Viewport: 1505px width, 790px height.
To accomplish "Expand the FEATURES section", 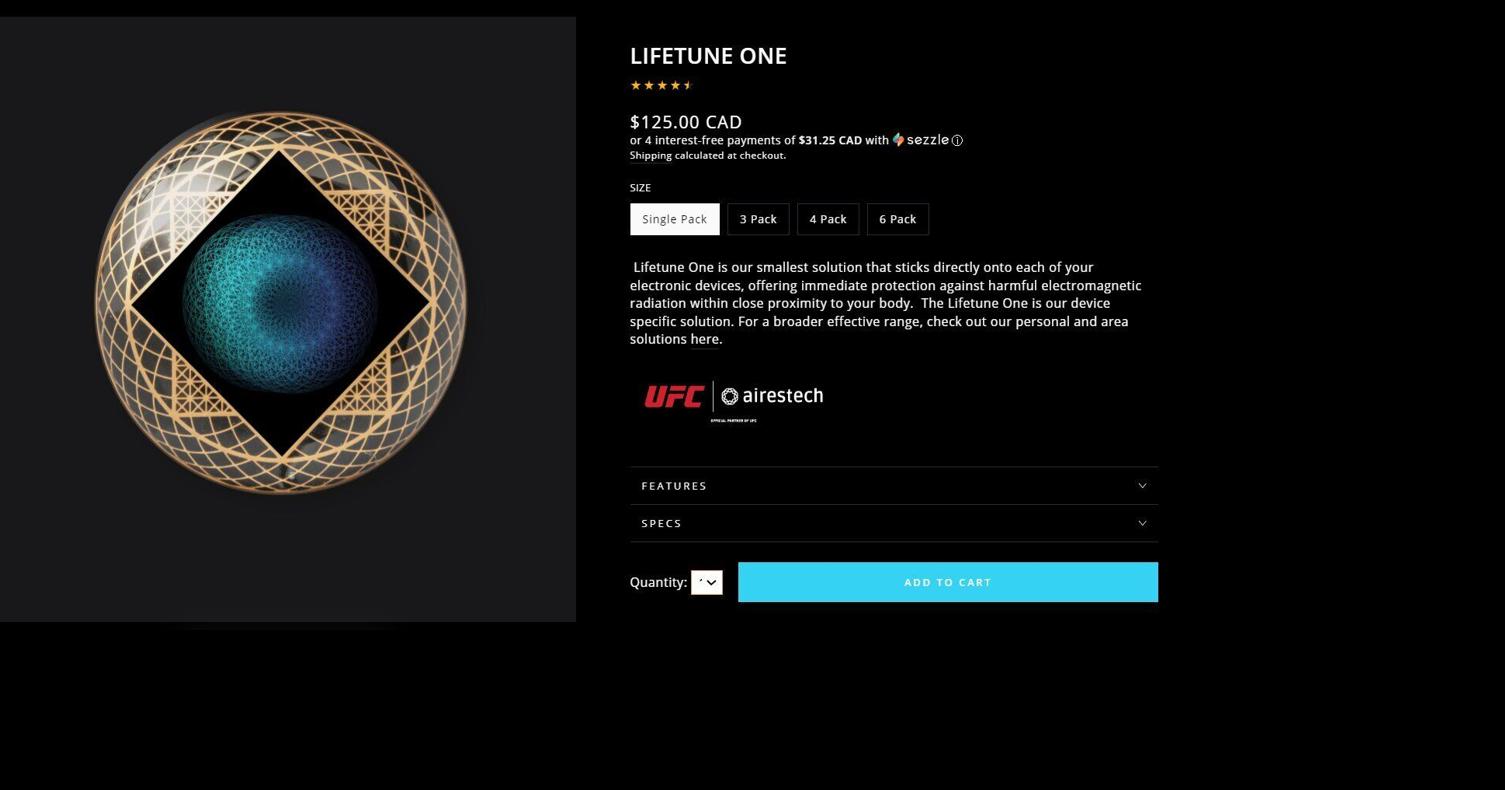I will click(x=893, y=486).
